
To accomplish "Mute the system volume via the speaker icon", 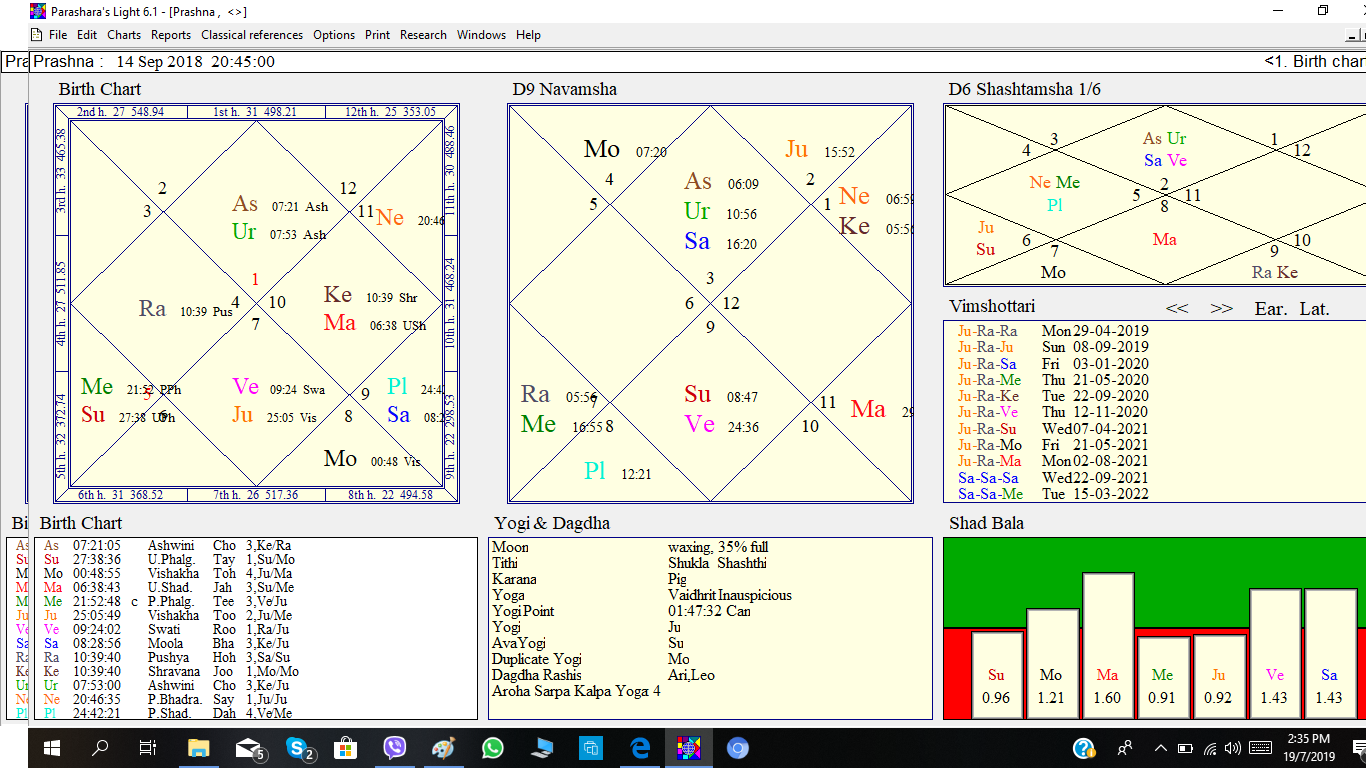I will [1233, 747].
